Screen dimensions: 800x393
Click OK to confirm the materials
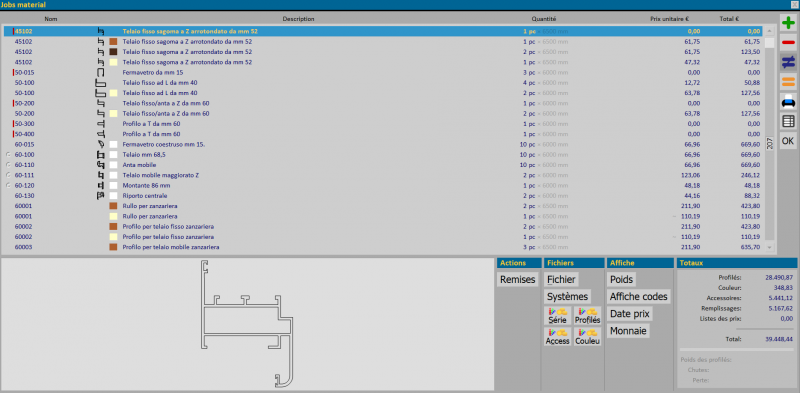tap(788, 141)
